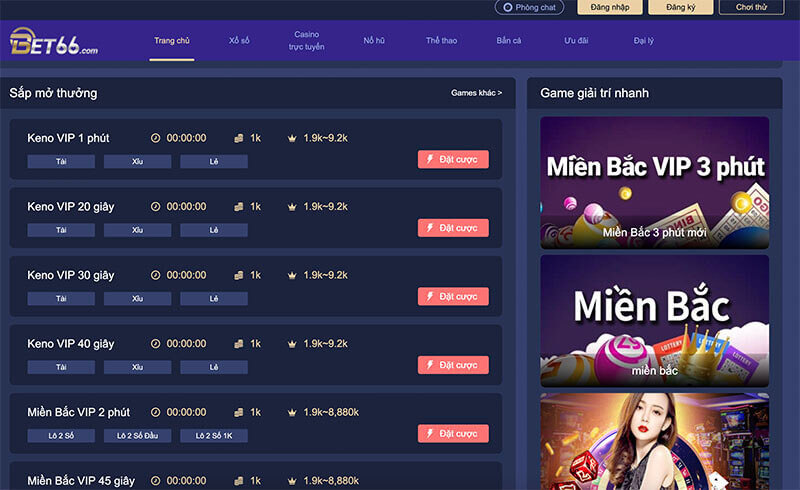Click crown icon in Keno VIP 30 giây

coord(292,275)
